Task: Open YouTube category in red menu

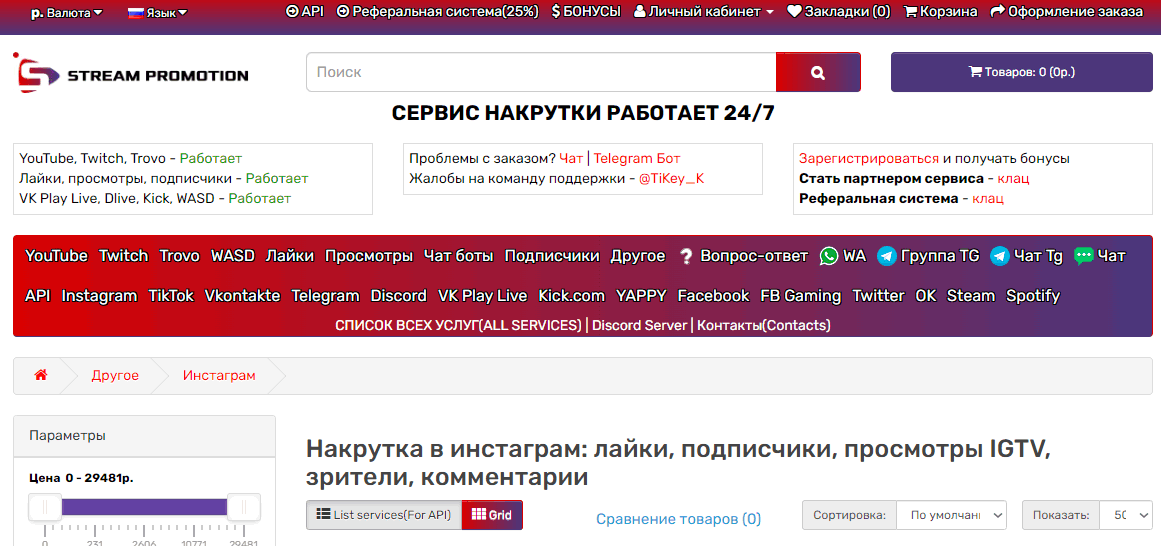Action: click(x=56, y=256)
